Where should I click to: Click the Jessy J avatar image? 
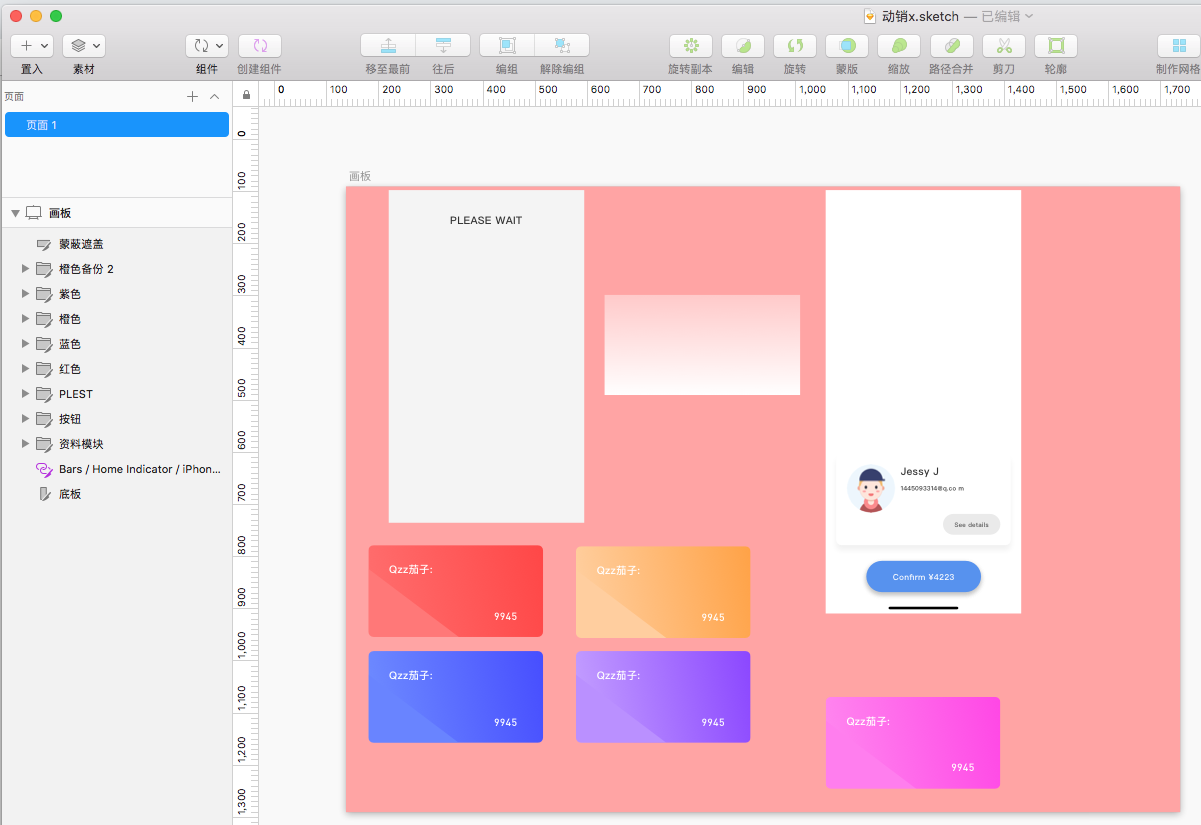point(870,489)
